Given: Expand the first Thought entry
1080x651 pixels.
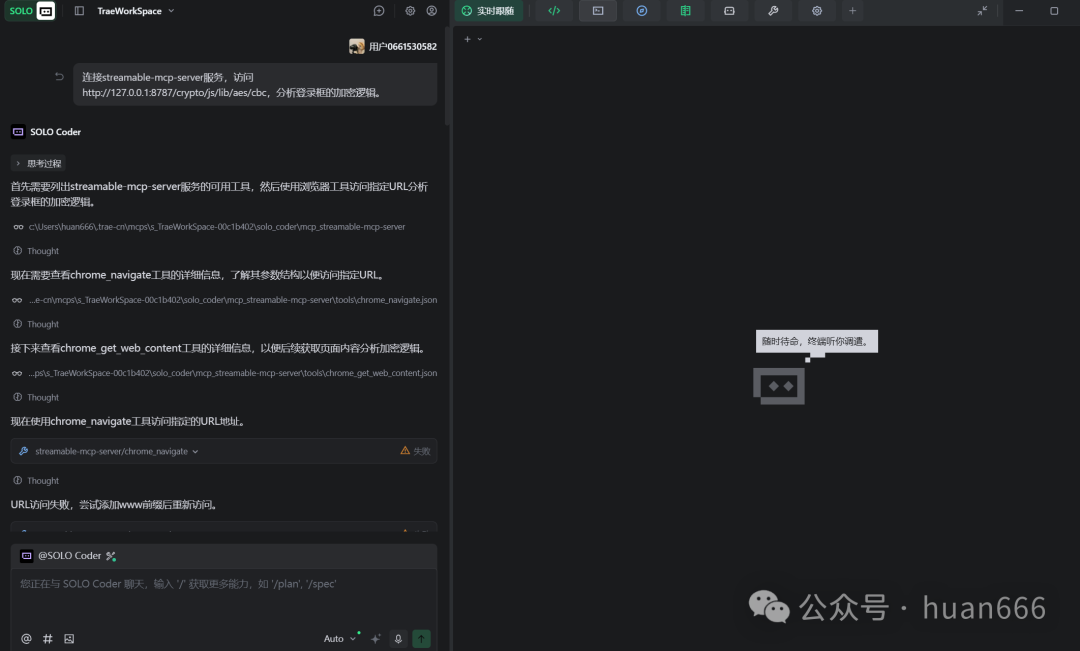Looking at the screenshot, I should click(x=36, y=251).
